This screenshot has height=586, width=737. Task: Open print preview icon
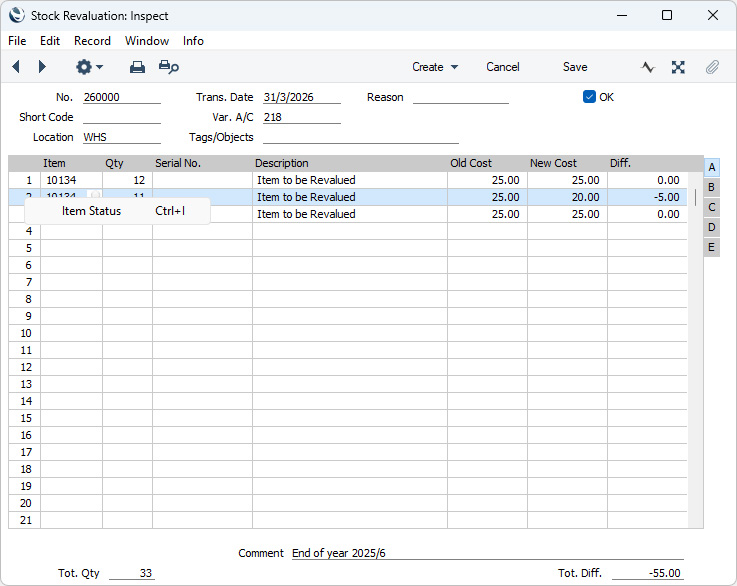168,67
